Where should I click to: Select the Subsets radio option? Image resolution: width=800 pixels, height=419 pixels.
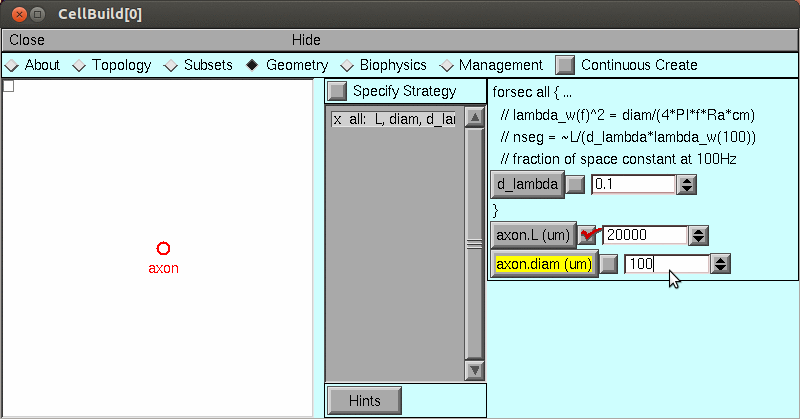pyautogui.click(x=171, y=65)
